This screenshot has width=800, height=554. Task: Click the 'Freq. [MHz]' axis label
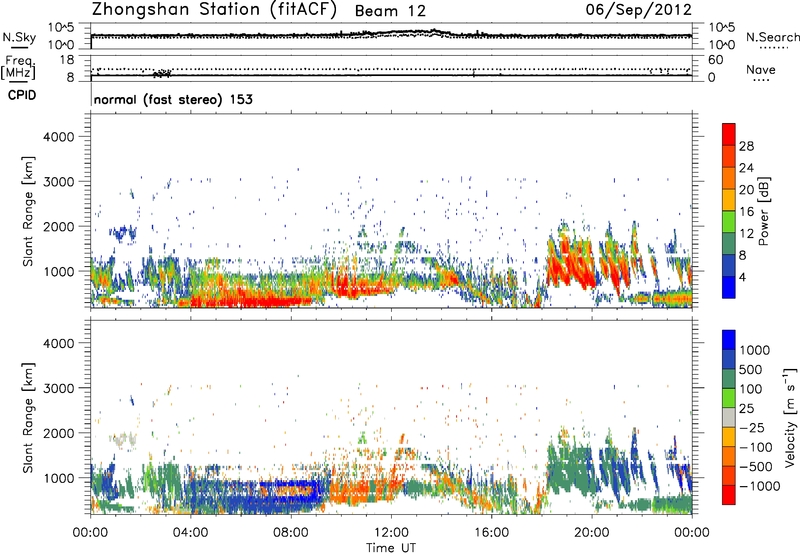click(18, 67)
